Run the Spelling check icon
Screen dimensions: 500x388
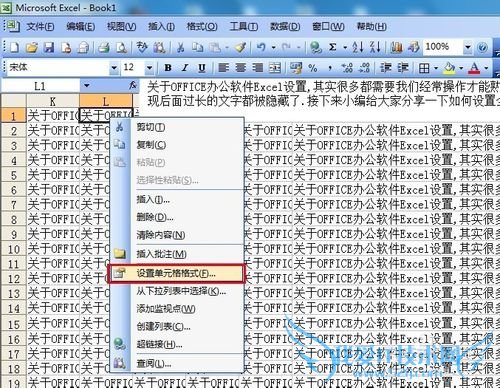coord(143,48)
